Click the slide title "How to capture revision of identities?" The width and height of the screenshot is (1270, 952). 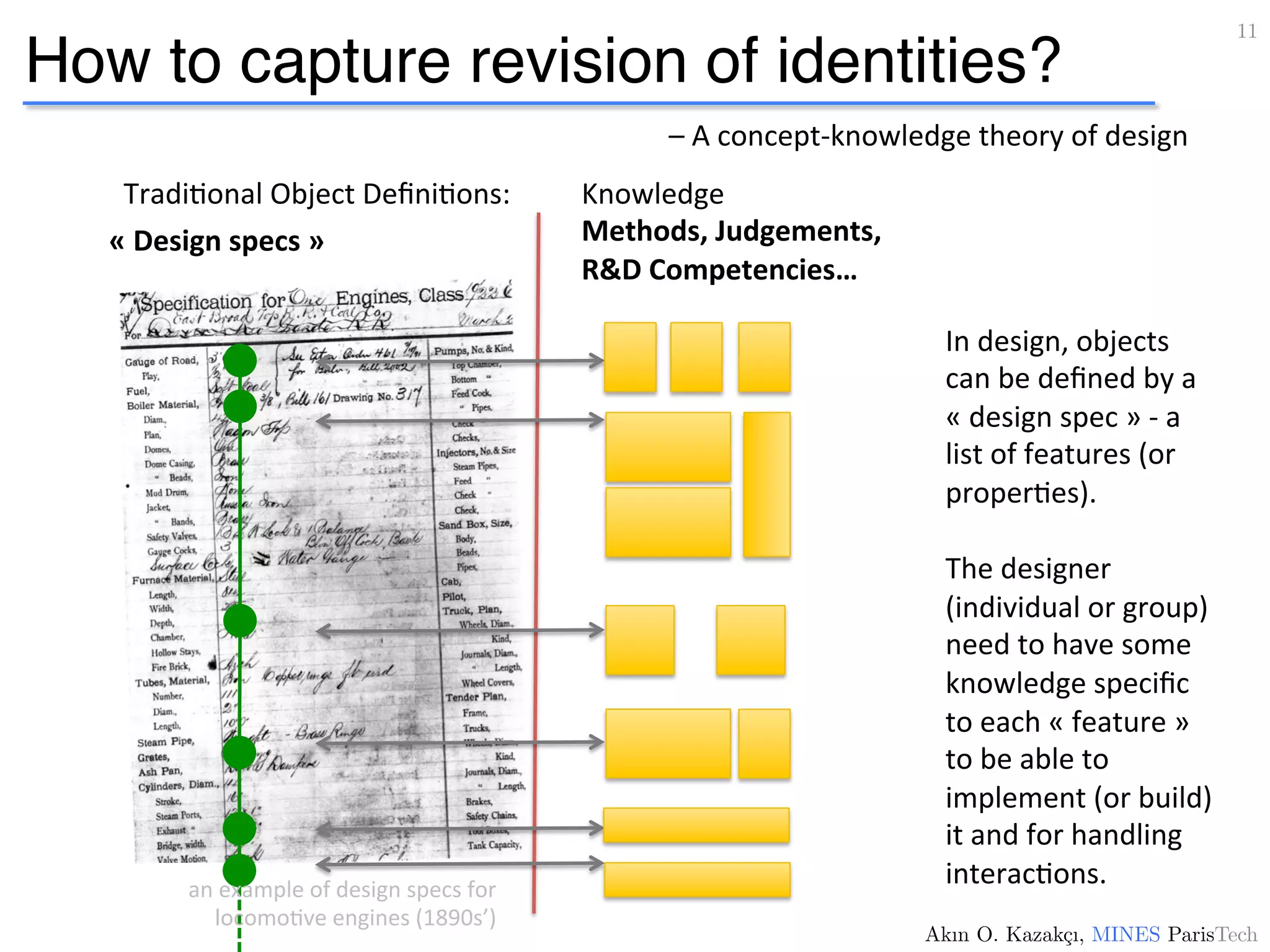tap(543, 61)
